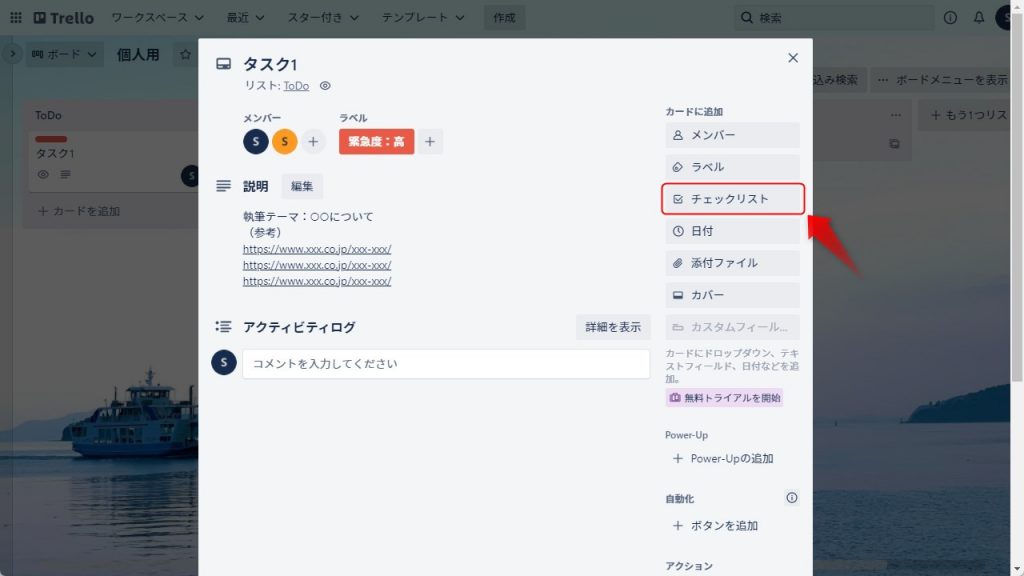Click 無料トライアルを開始 badge
The image size is (1024, 576).
point(724,398)
